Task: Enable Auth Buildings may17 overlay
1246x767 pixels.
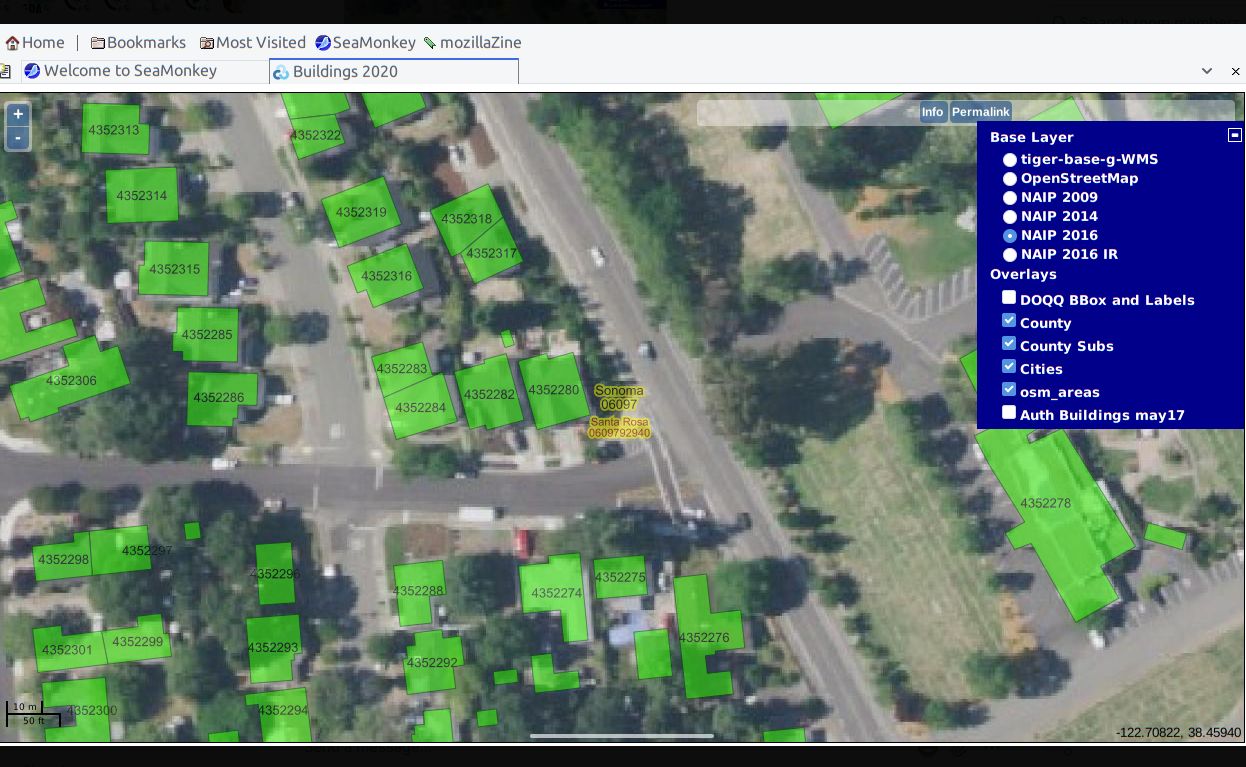Action: tap(1009, 413)
